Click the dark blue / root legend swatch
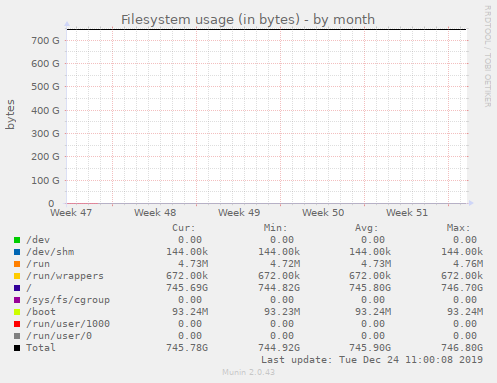Screen dimensions: 497x383 pos(17,288)
